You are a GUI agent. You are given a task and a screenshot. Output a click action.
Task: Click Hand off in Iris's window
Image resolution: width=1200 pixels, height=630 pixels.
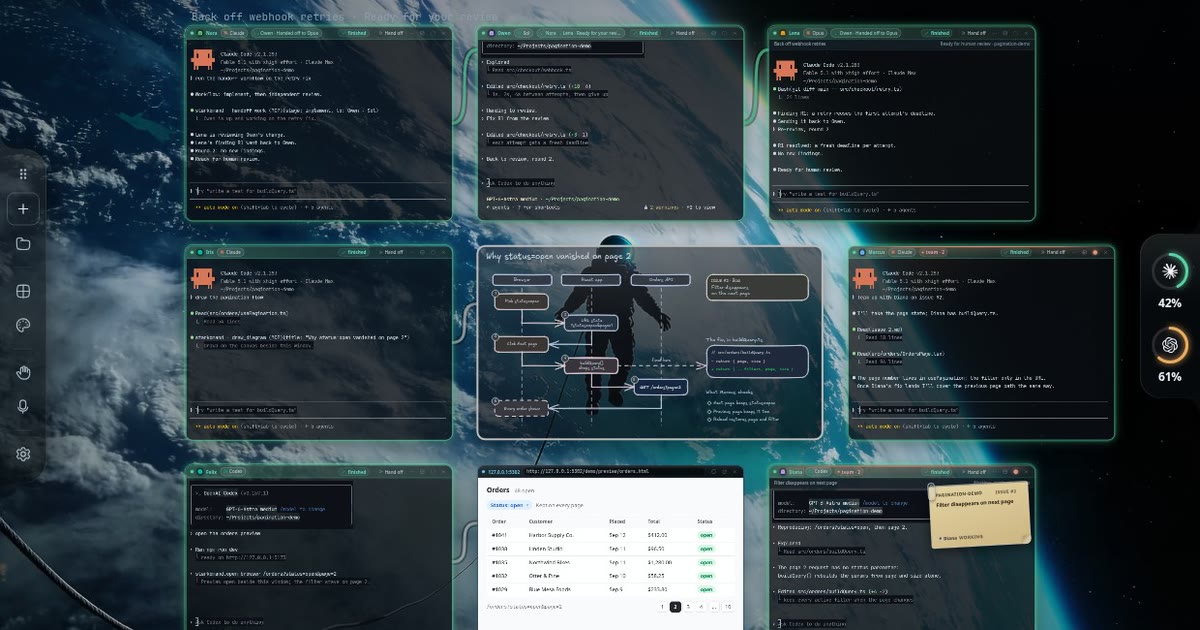tap(392, 253)
